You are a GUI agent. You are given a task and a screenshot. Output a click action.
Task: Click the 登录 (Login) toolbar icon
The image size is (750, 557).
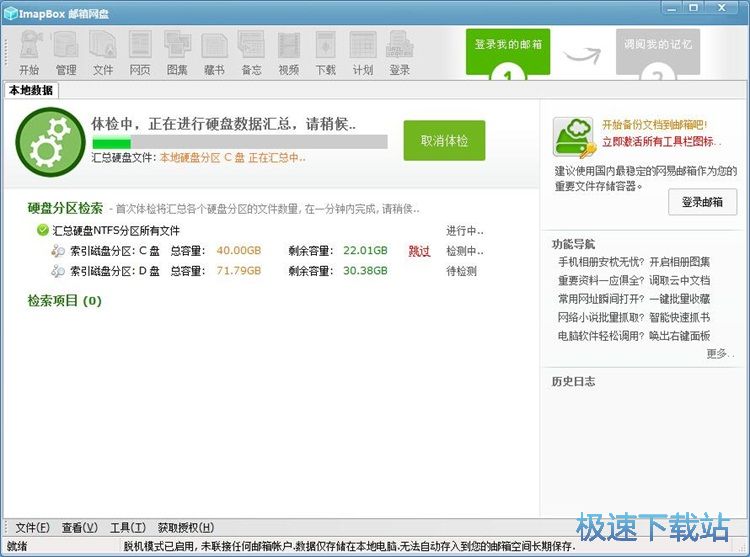(x=399, y=52)
